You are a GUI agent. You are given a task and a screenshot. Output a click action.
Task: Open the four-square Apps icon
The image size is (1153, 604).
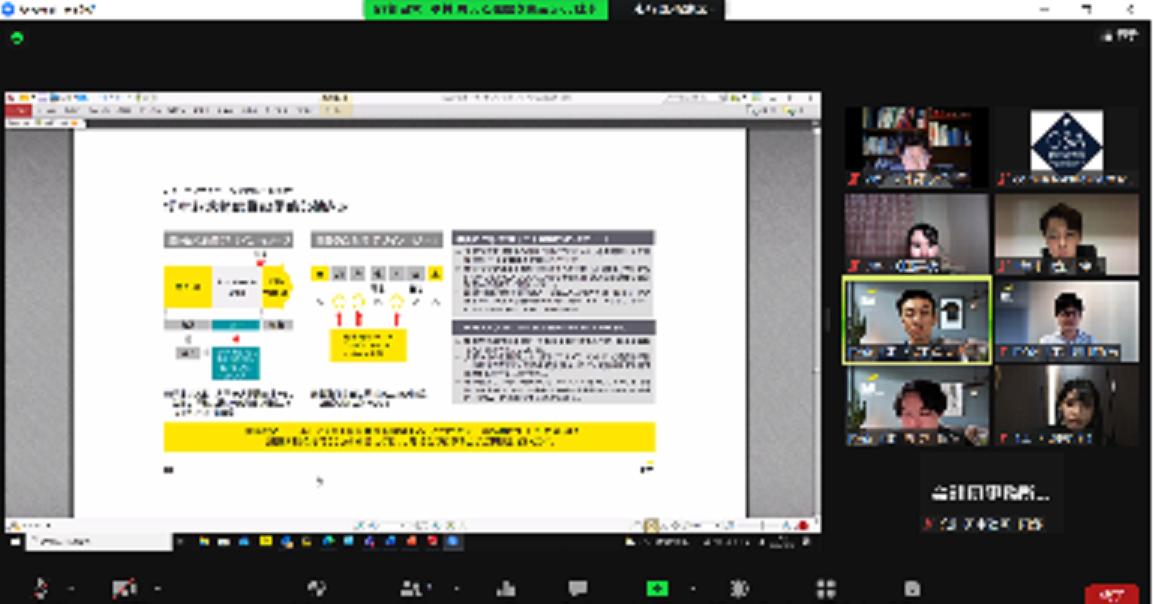coord(826,589)
